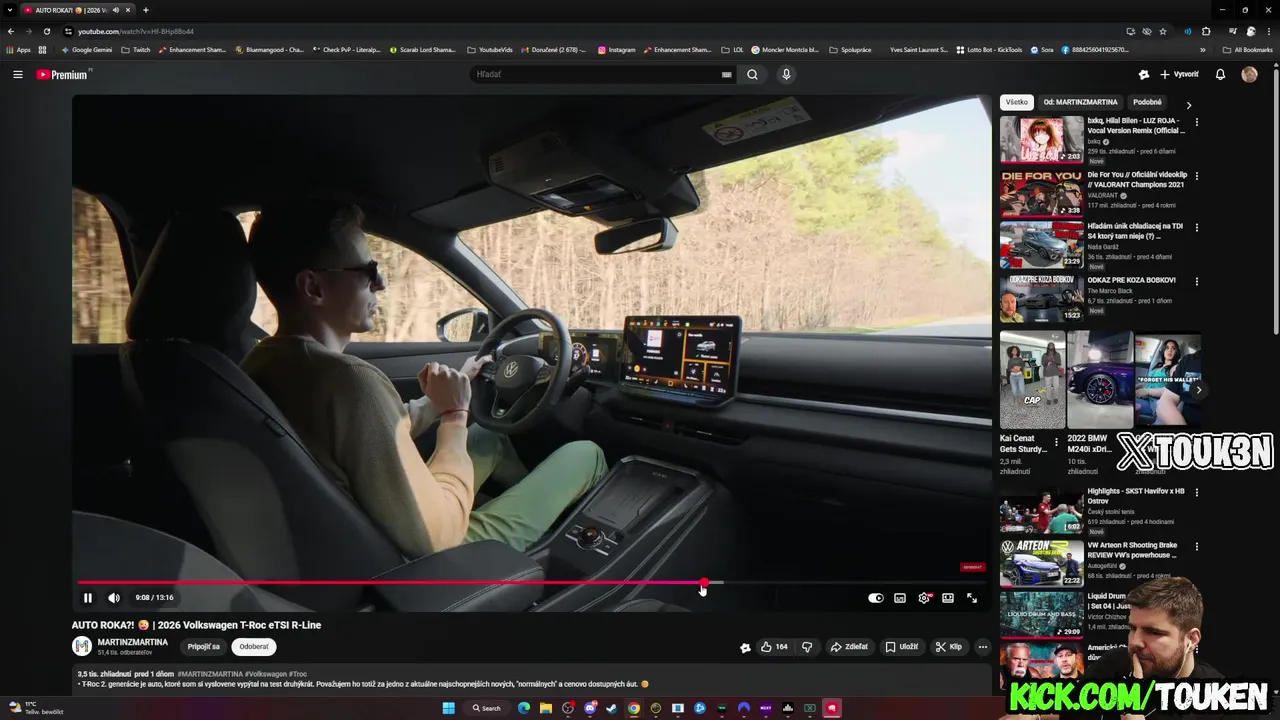The width and height of the screenshot is (1280, 720).
Task: Open options for Kai Cenat short
Action: click(x=1056, y=442)
